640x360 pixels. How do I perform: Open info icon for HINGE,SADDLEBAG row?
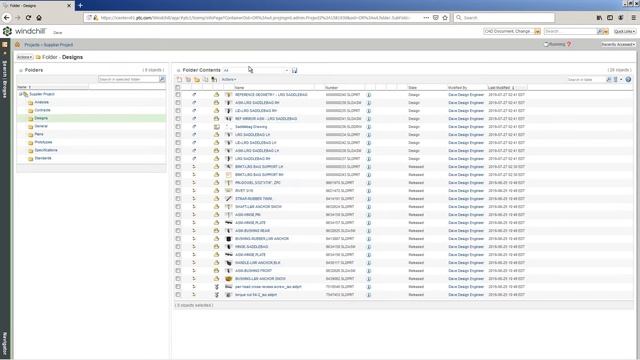pyautogui.click(x=369, y=247)
